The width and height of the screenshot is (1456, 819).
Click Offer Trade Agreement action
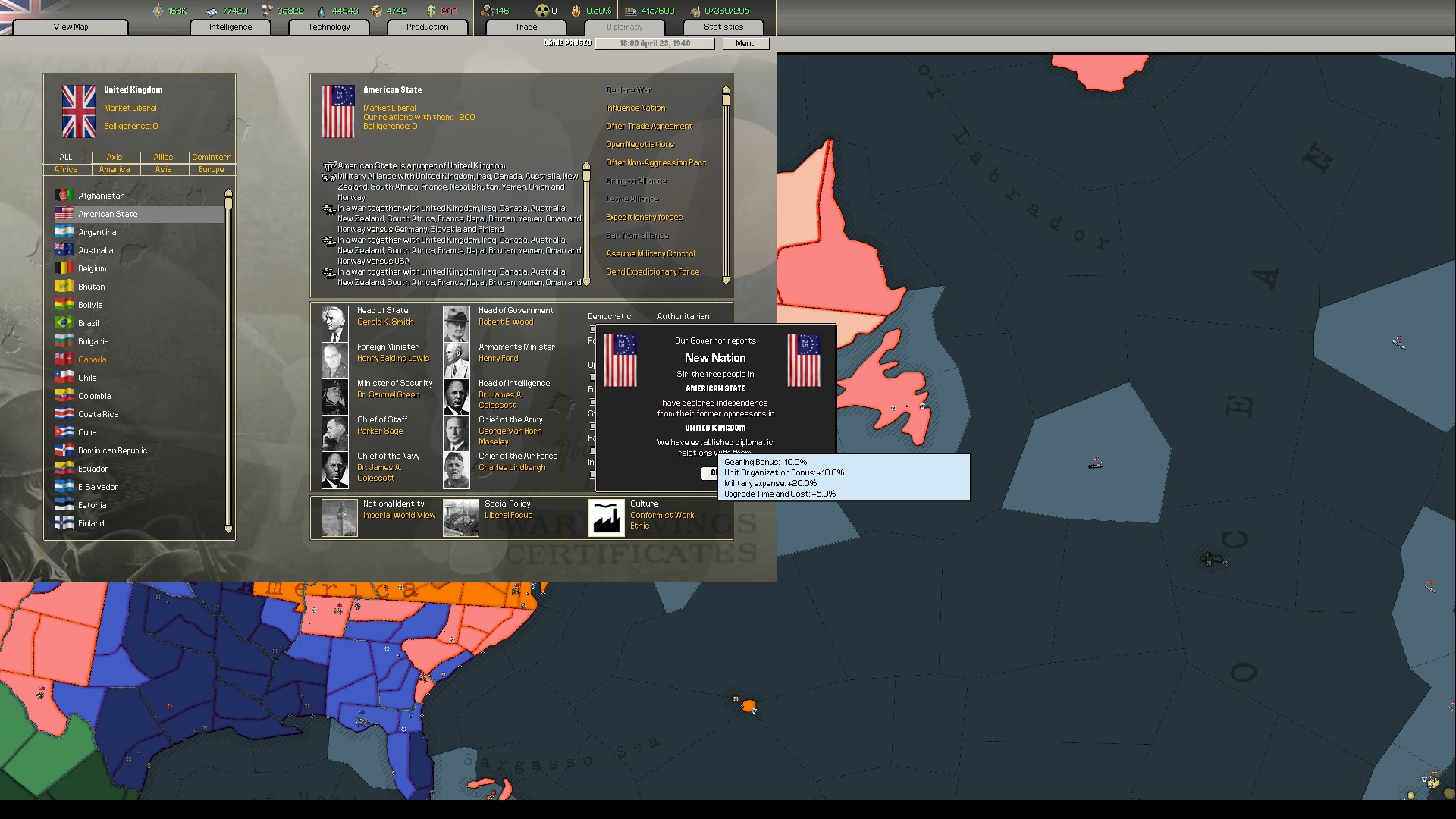[x=649, y=126]
